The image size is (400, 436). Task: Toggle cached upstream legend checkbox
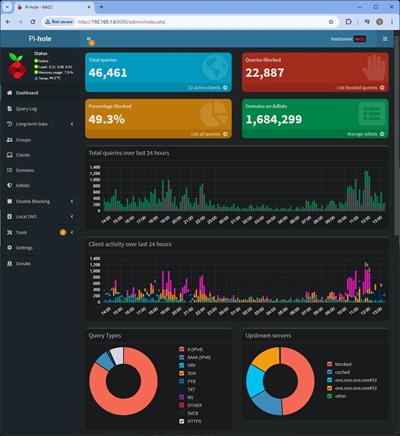coord(329,372)
